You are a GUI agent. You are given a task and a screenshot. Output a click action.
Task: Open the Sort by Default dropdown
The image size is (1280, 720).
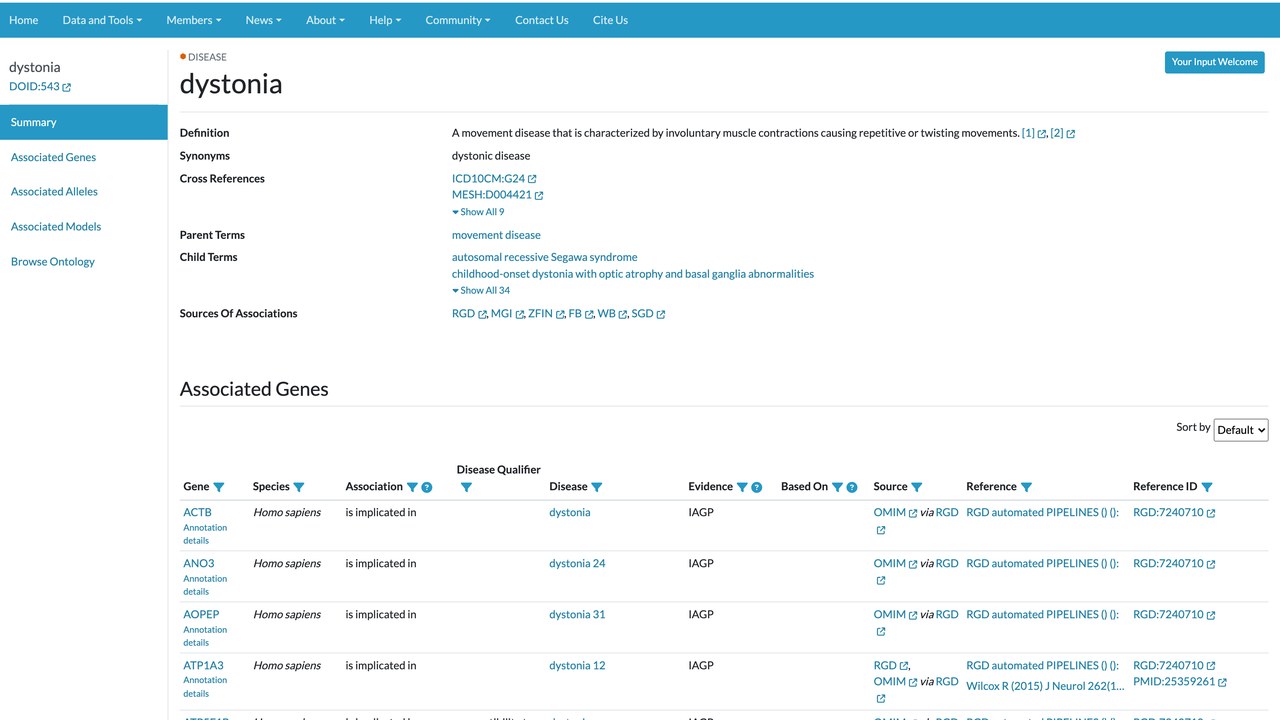pyautogui.click(x=1241, y=430)
